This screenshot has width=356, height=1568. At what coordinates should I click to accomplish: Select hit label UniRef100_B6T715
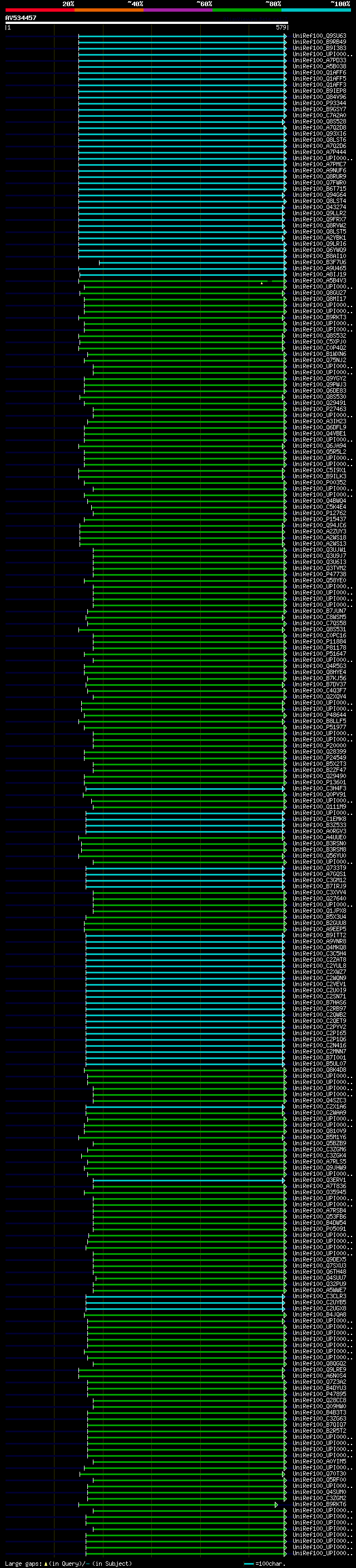[319, 189]
